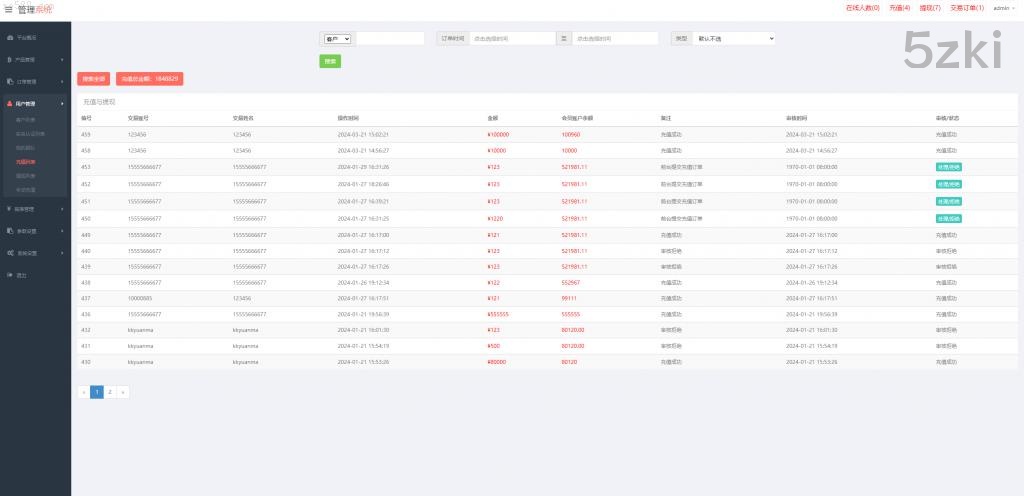Click the gears icon for 系统设置
The image size is (1024, 496).
tap(10, 253)
